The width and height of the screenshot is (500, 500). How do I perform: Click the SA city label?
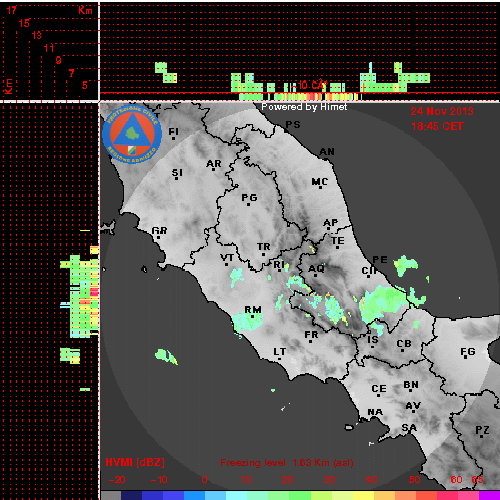(409, 427)
